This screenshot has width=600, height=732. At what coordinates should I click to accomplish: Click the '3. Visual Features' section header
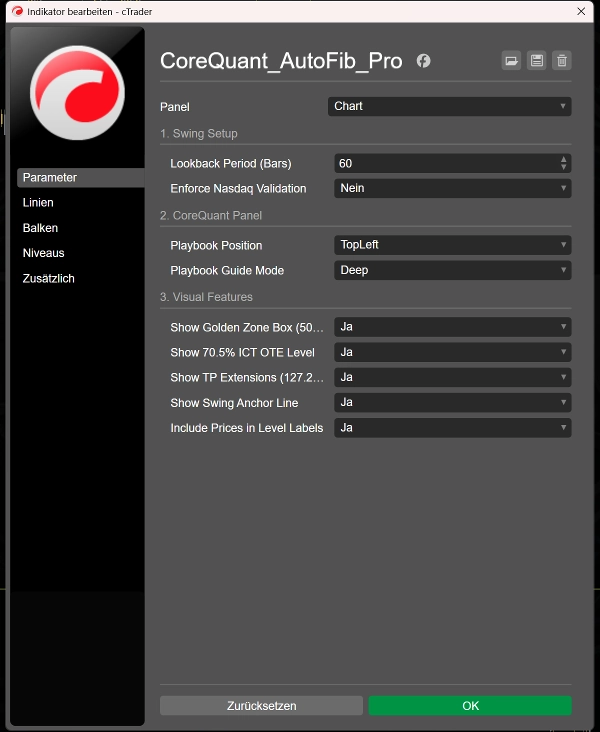[206, 297]
